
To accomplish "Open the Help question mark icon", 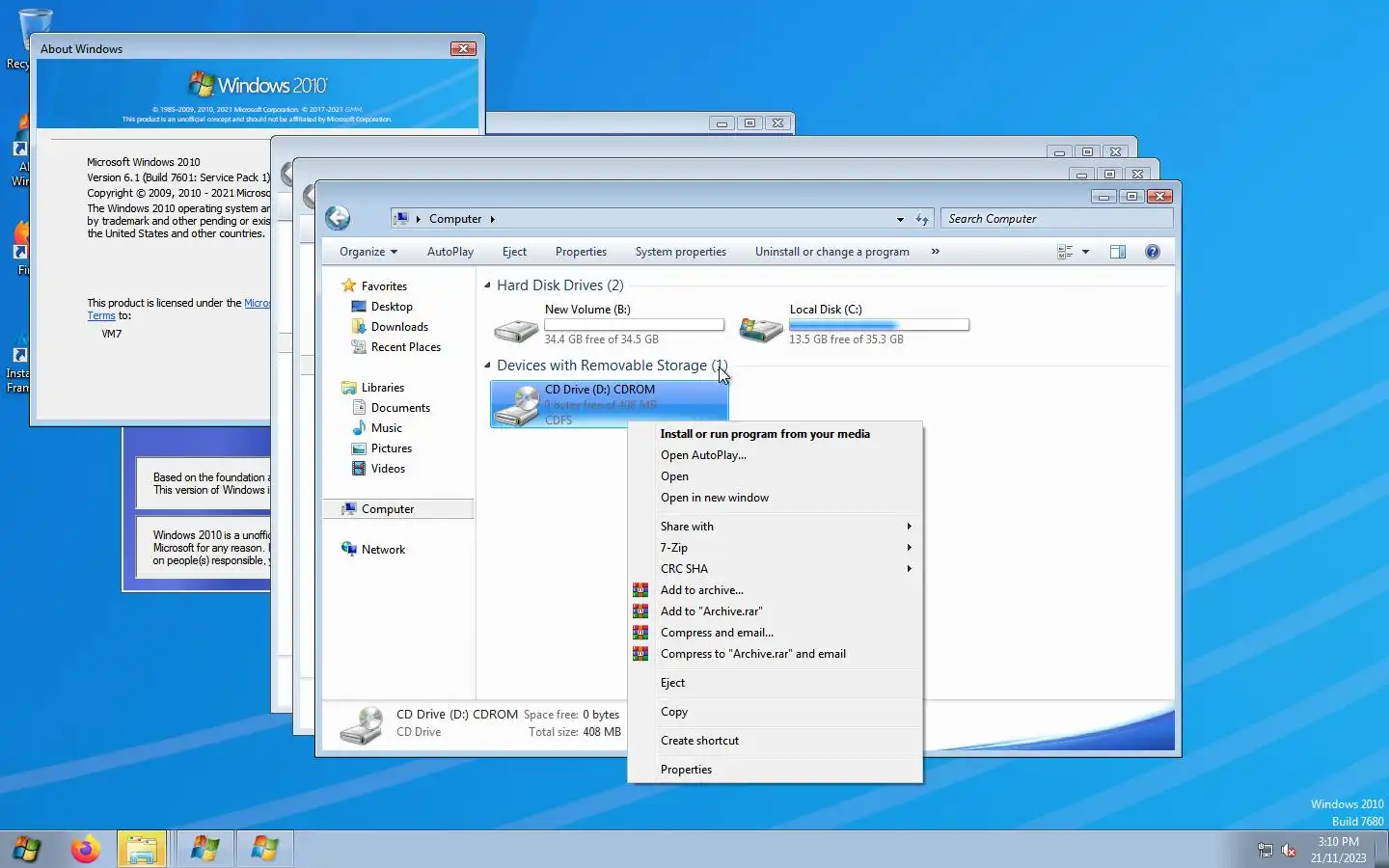I will pyautogui.click(x=1152, y=252).
